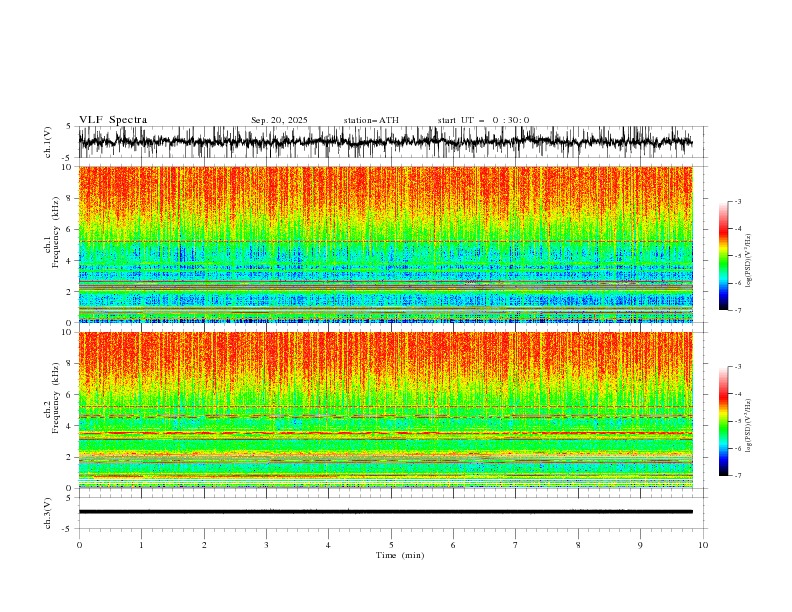Click the date text "Sep. 20, 2025"

tap(279, 120)
